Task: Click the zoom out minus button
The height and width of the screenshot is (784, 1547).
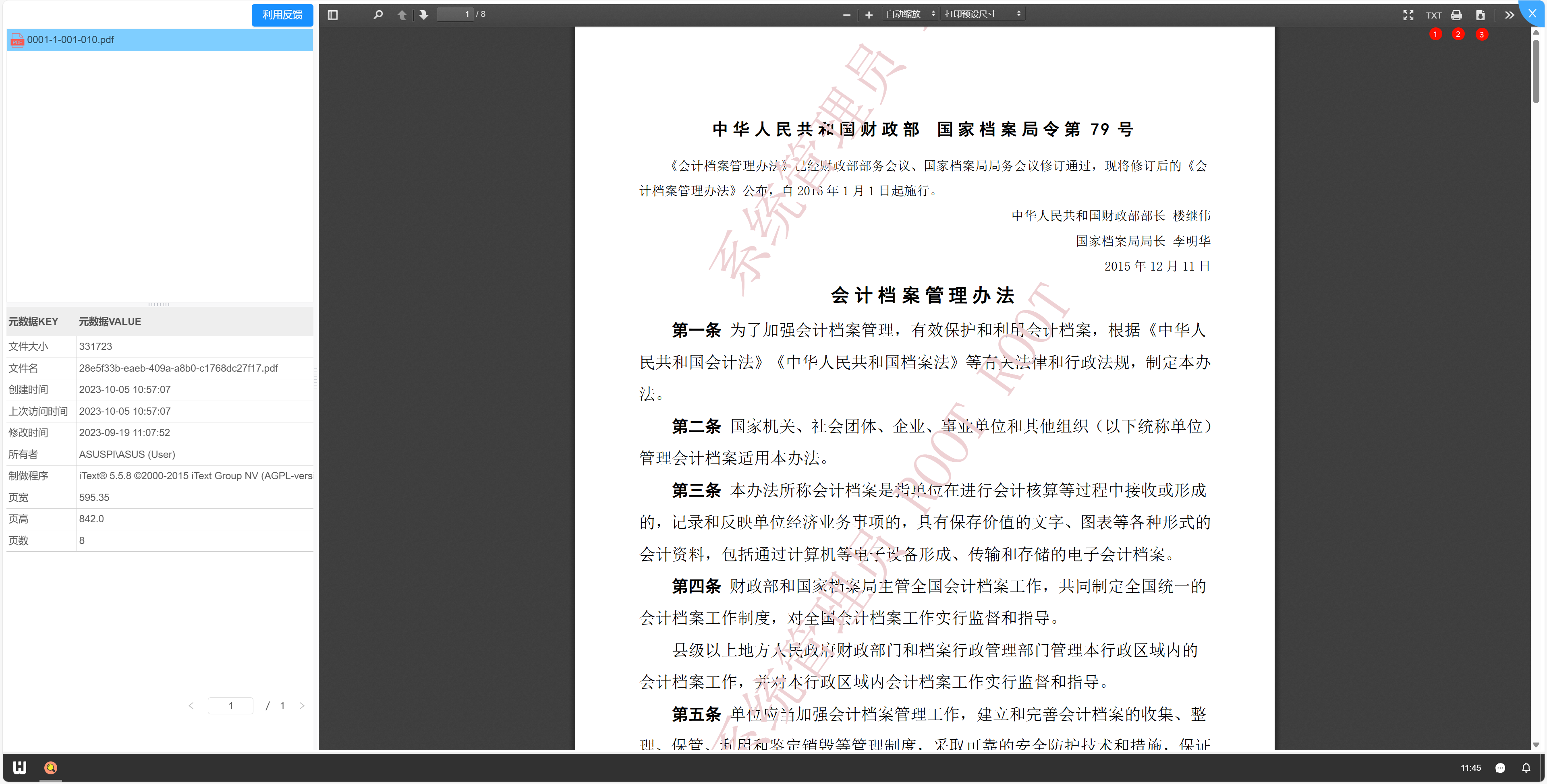Action: point(846,14)
